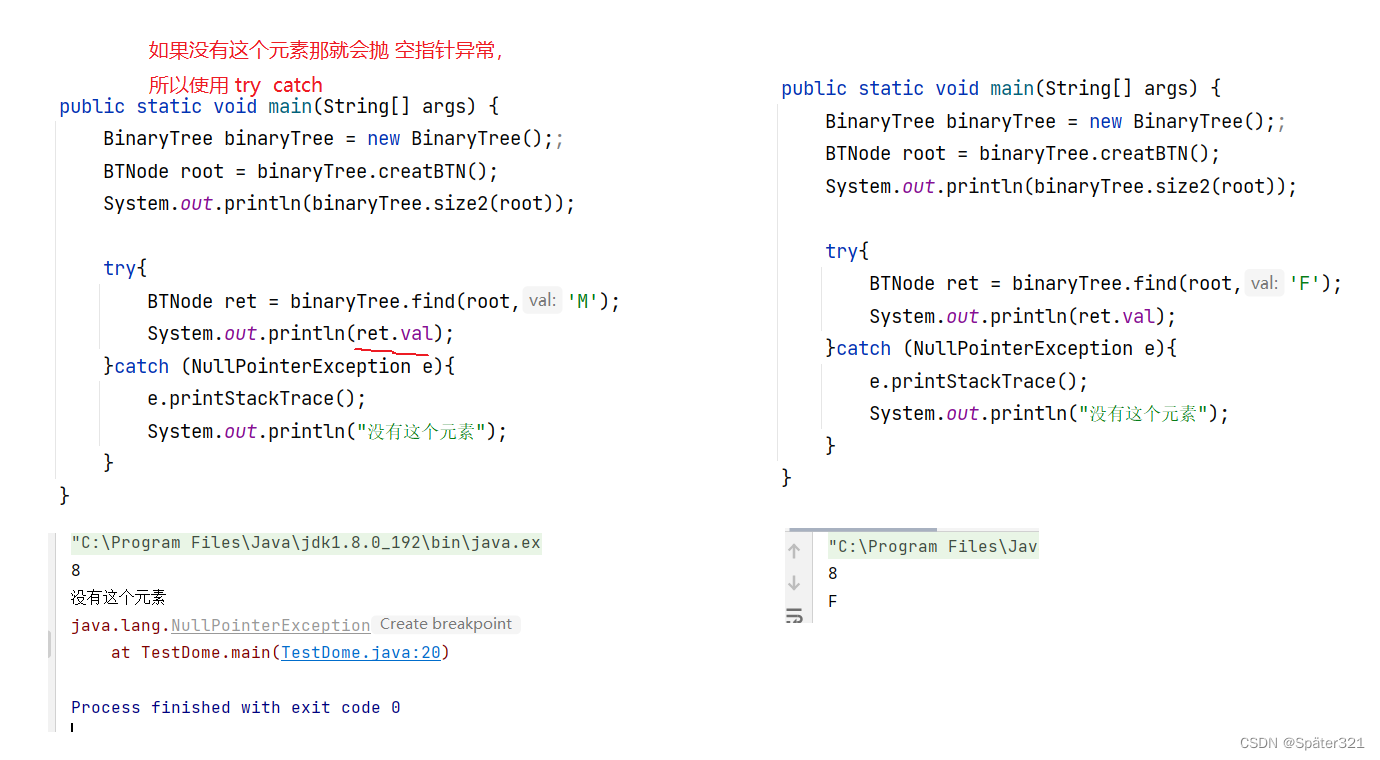
Task: Select the val: inlay hint before 'F'
Action: [x=1264, y=283]
